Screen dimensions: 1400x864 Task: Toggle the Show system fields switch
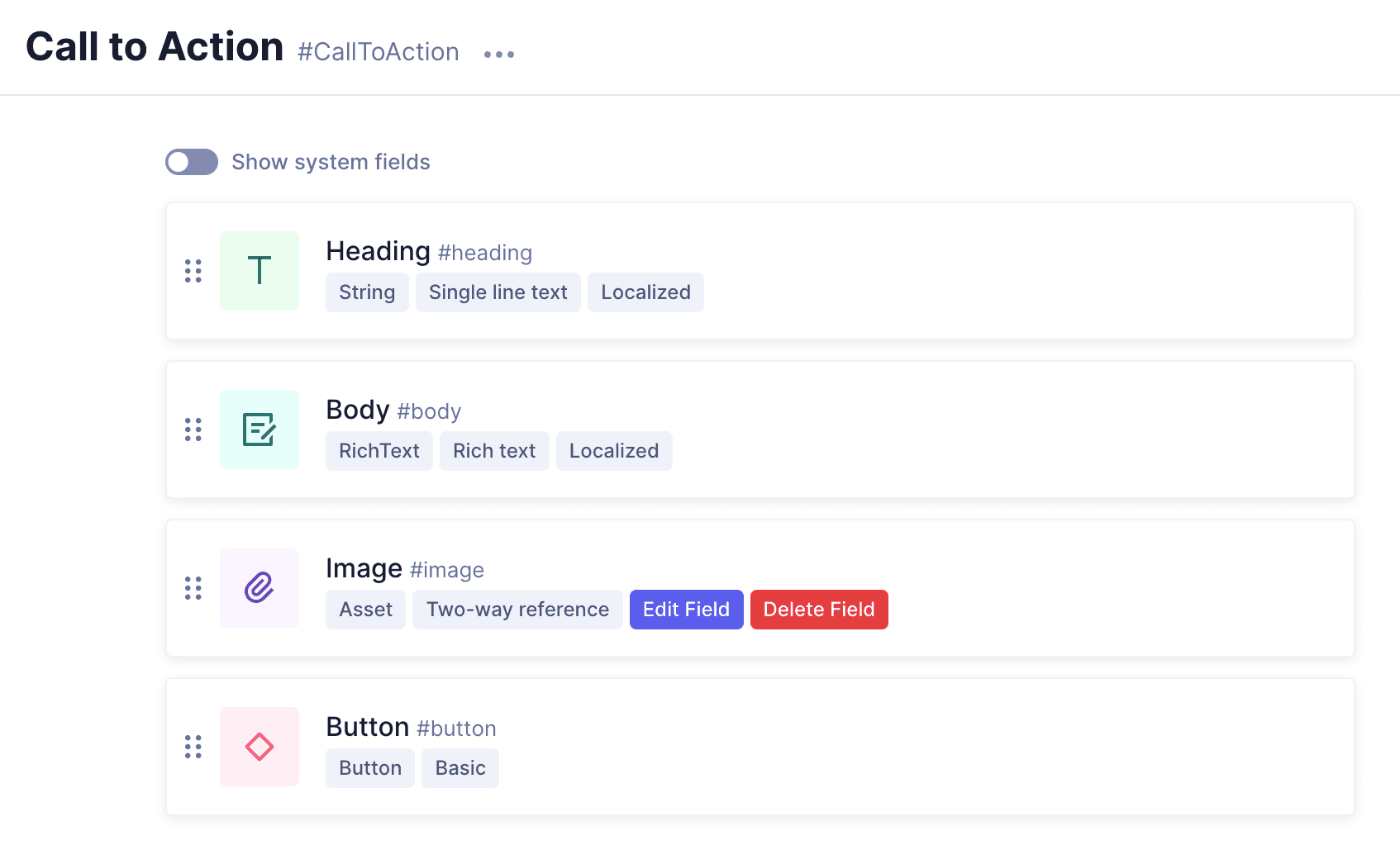192,162
